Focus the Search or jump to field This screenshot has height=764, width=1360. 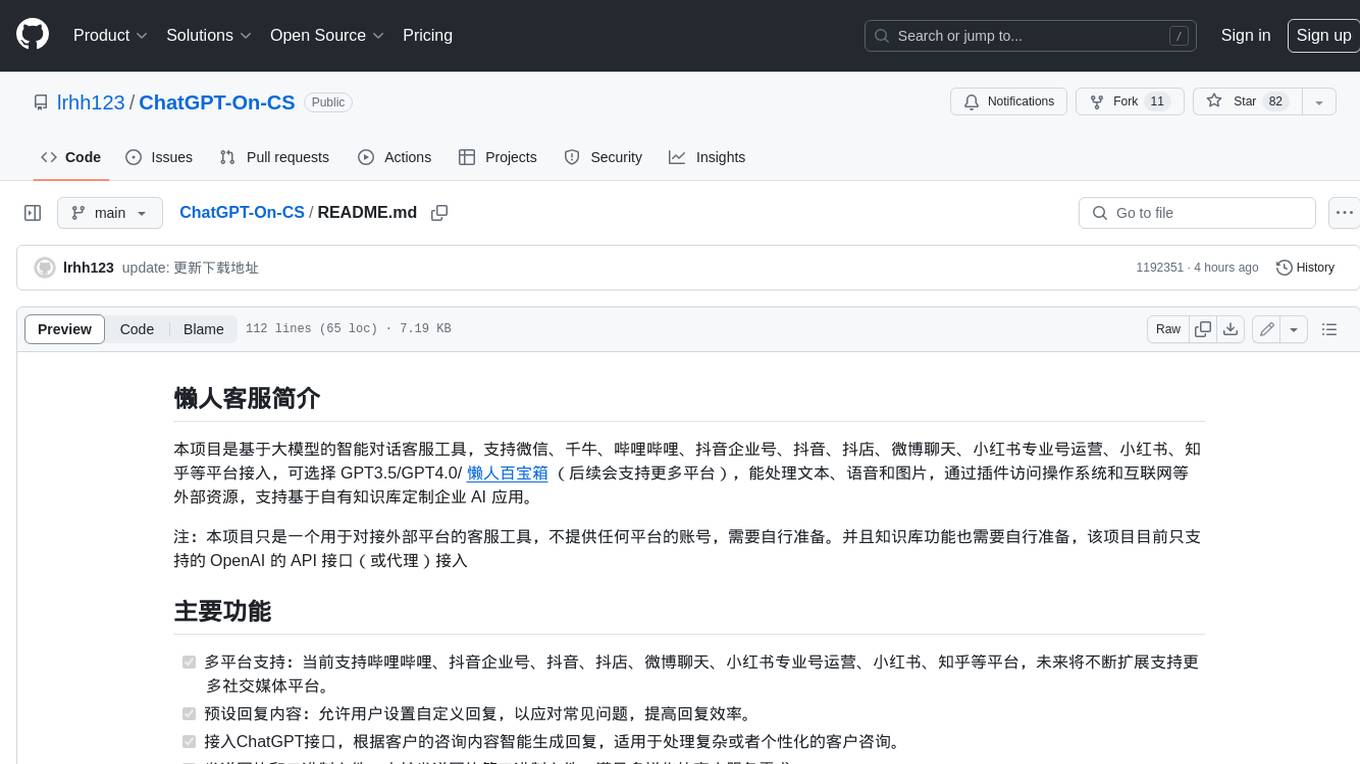[1032, 36]
